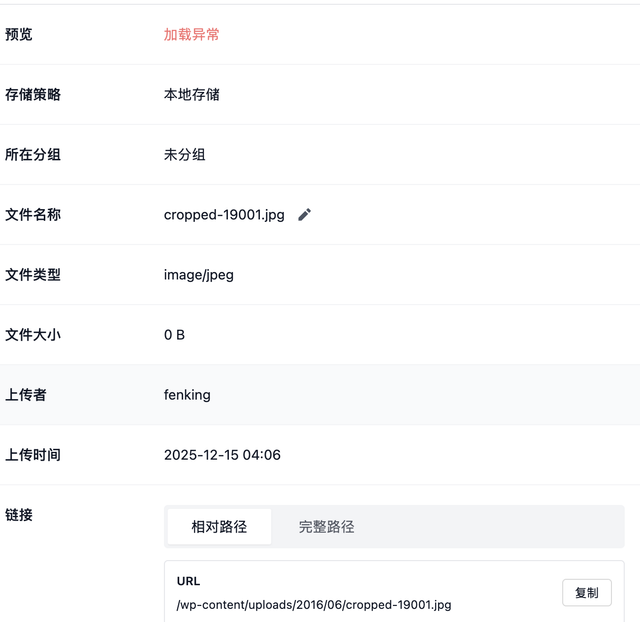Click the 复制 button for the URL

click(x=587, y=593)
